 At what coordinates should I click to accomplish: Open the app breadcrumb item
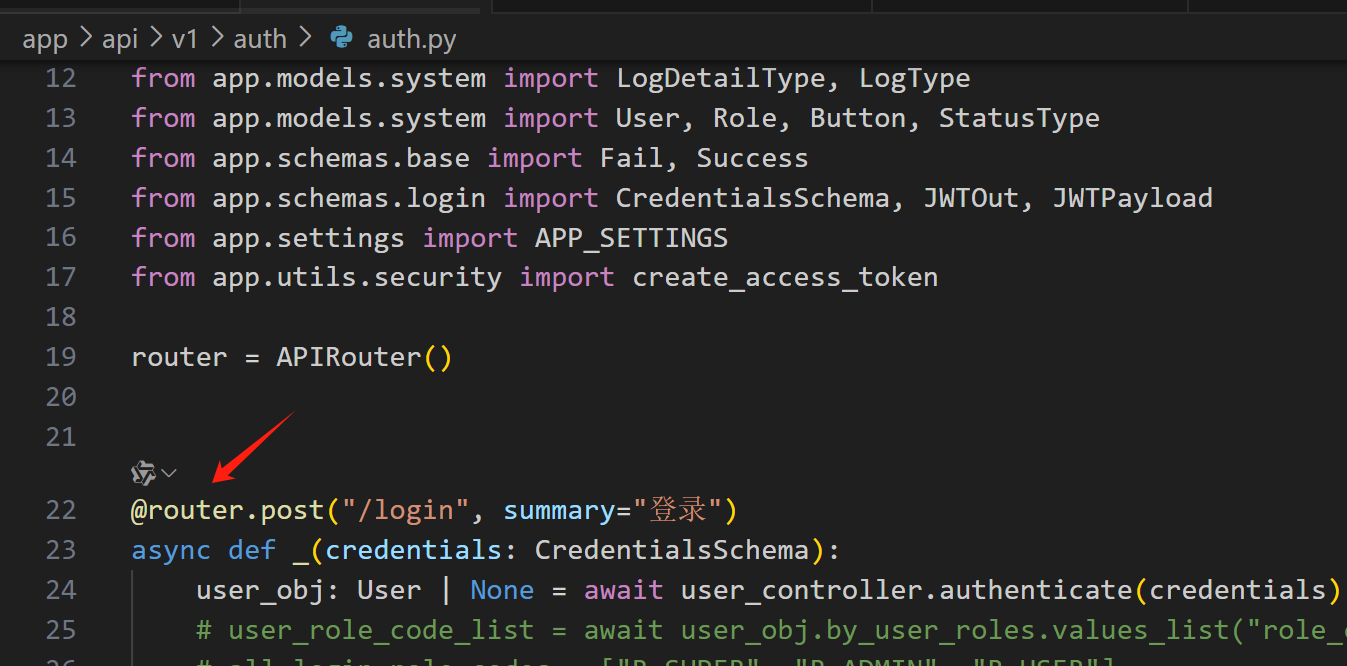coord(44,38)
